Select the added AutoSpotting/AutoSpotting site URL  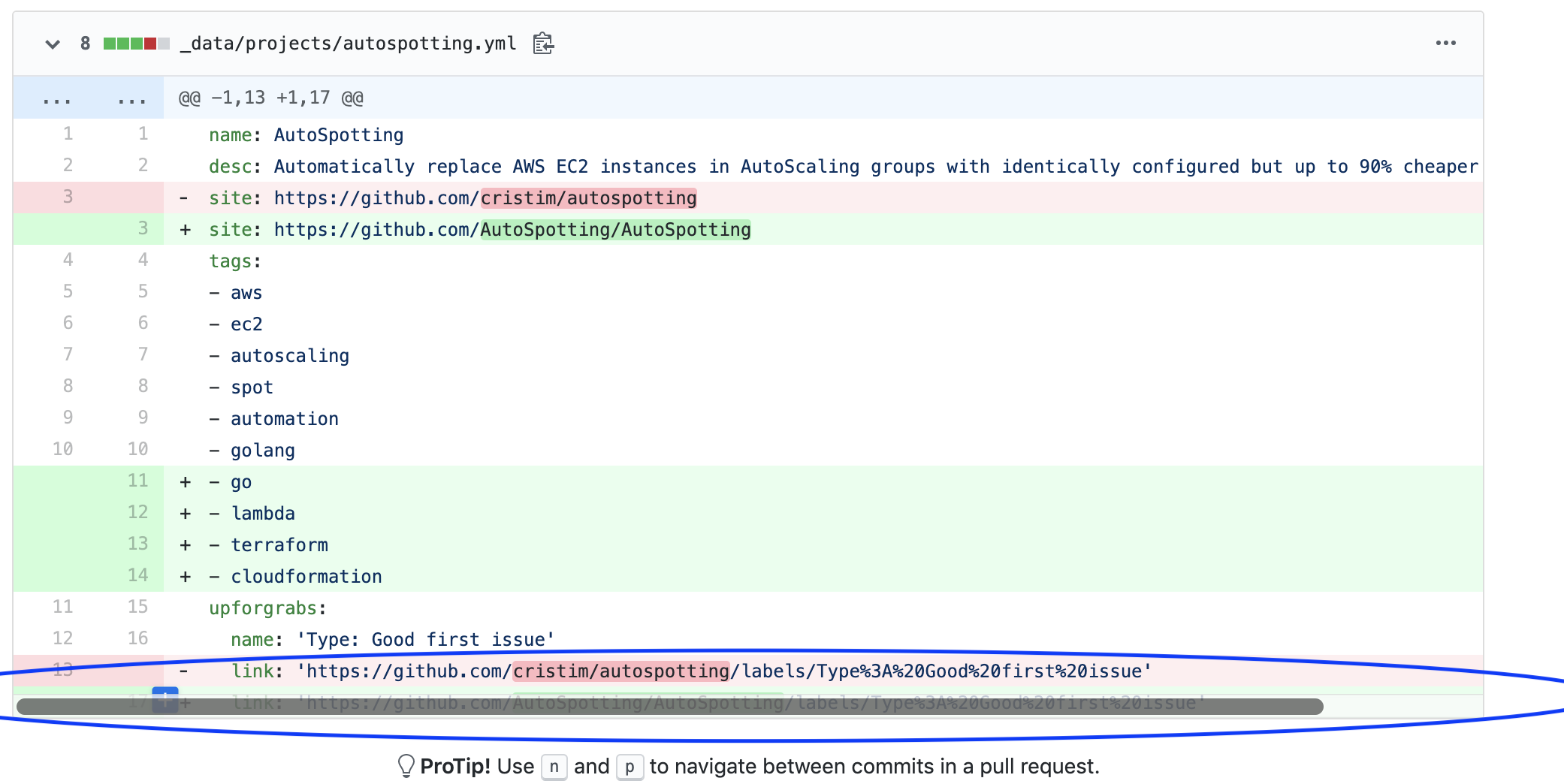click(x=615, y=229)
